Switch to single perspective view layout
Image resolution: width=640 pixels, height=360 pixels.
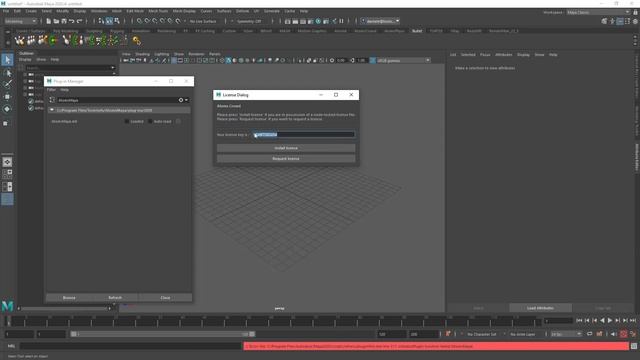7,162
